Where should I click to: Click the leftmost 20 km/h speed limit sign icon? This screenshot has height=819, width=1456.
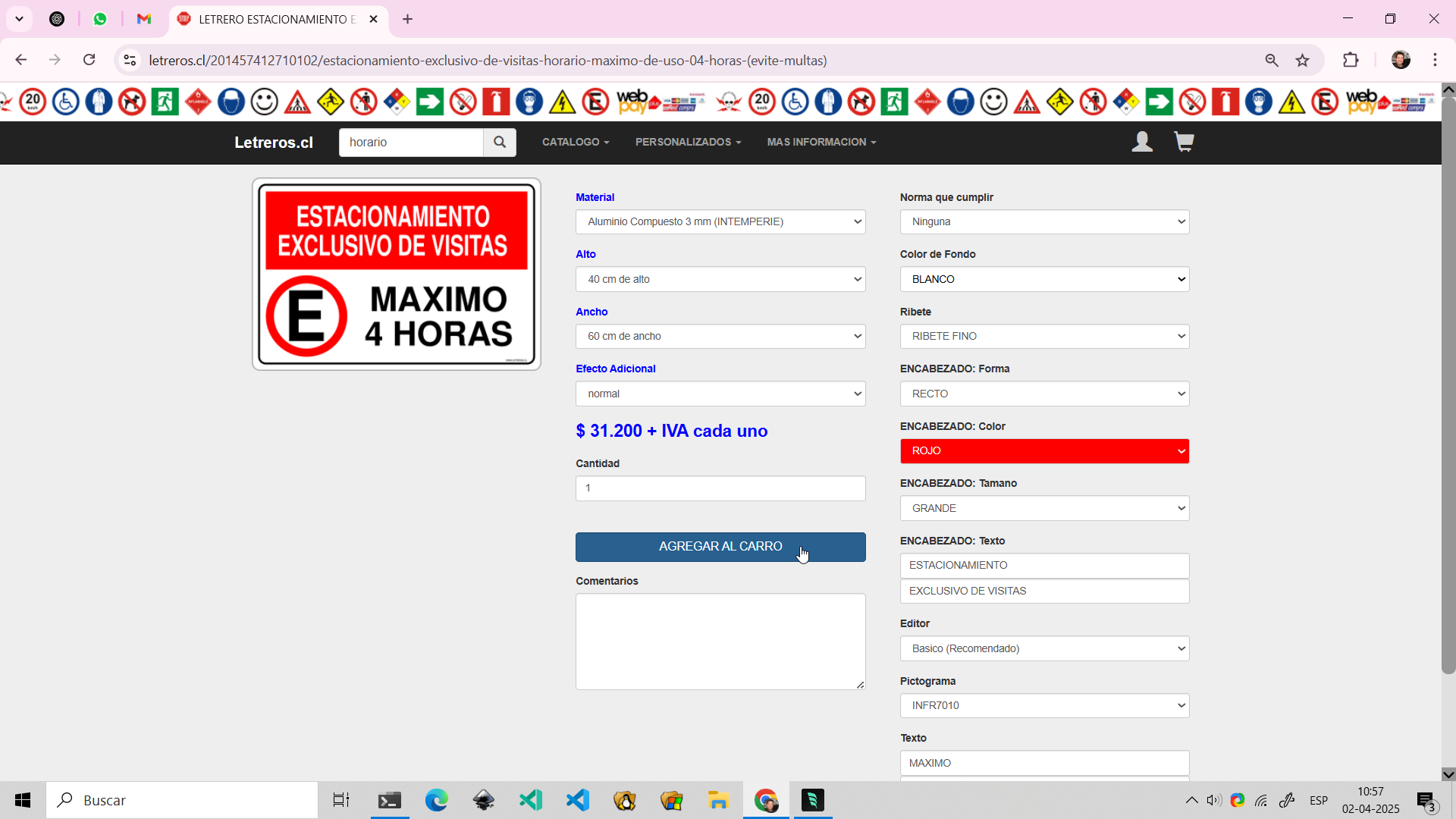(33, 102)
